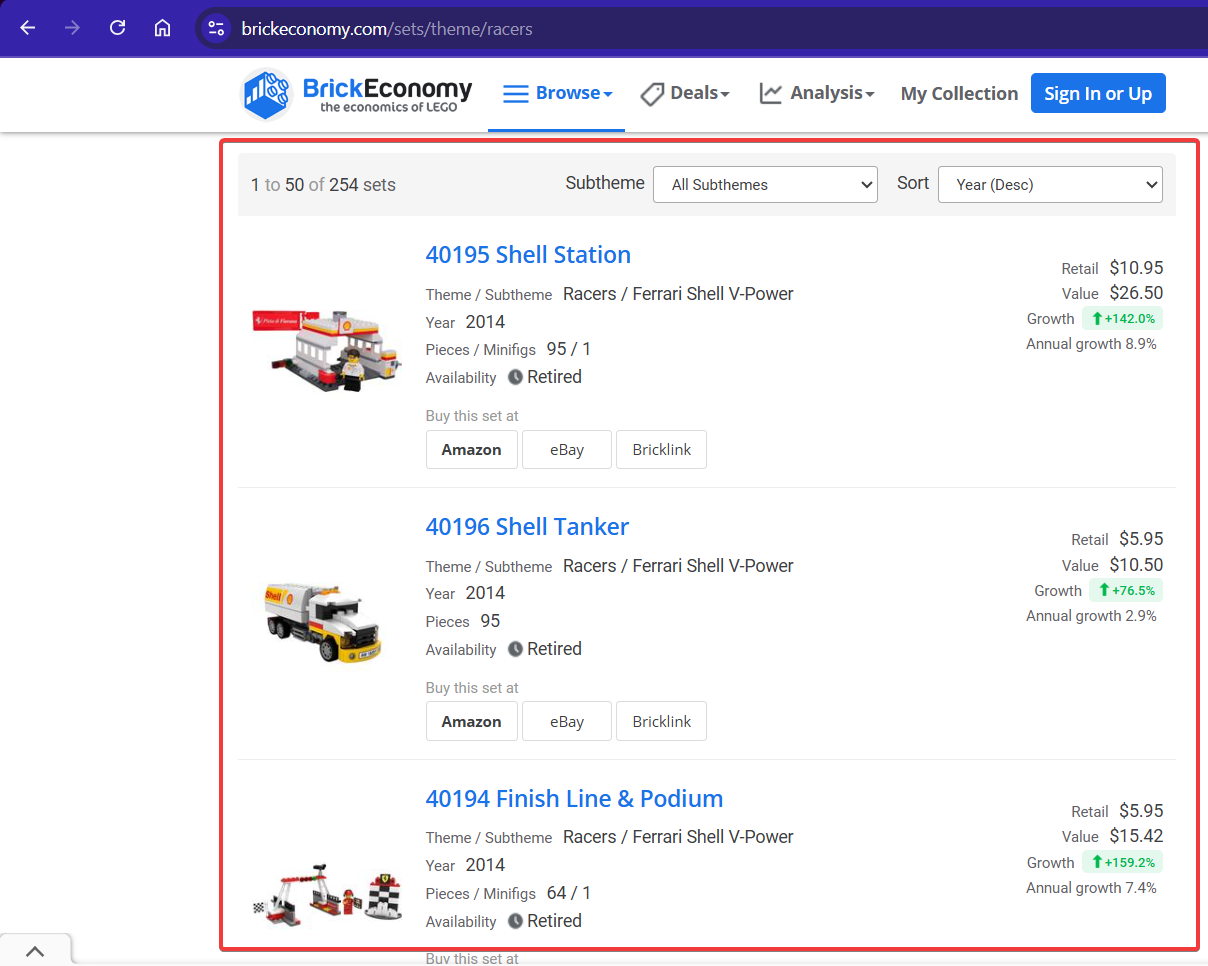Click the BrickEconomy brick logo

(265, 92)
